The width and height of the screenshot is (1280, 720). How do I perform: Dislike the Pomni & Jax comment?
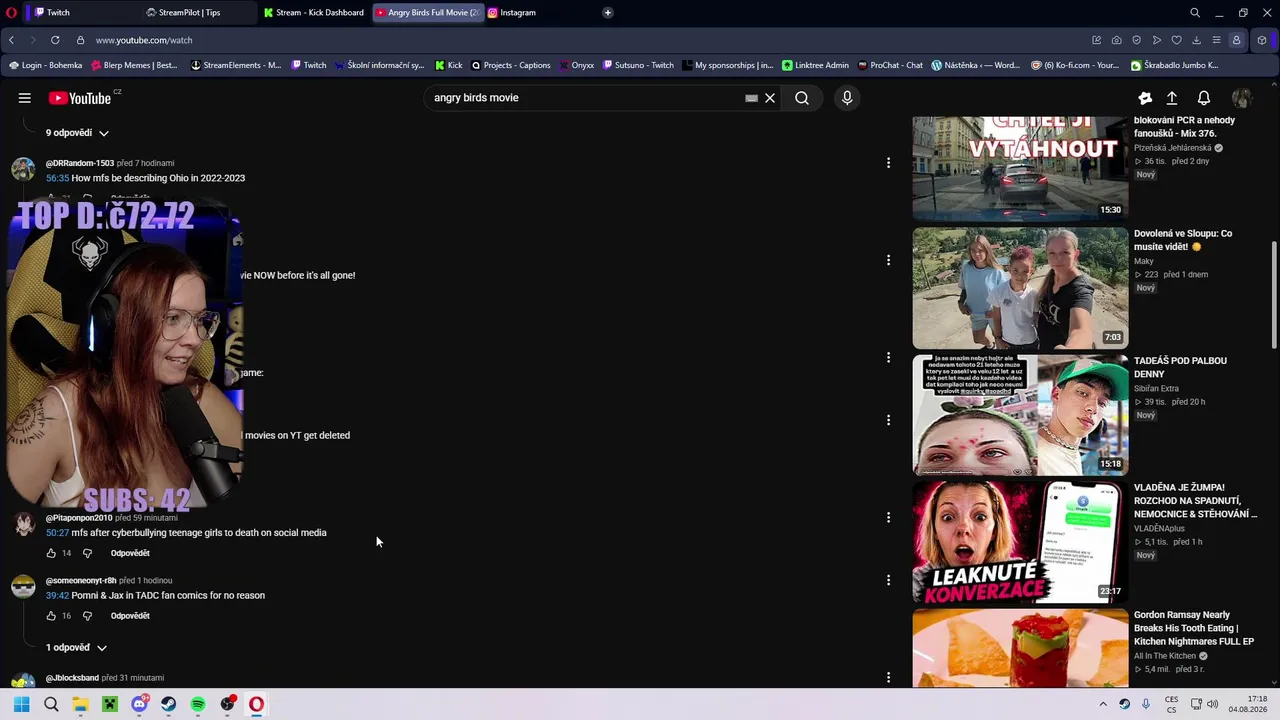point(87,616)
